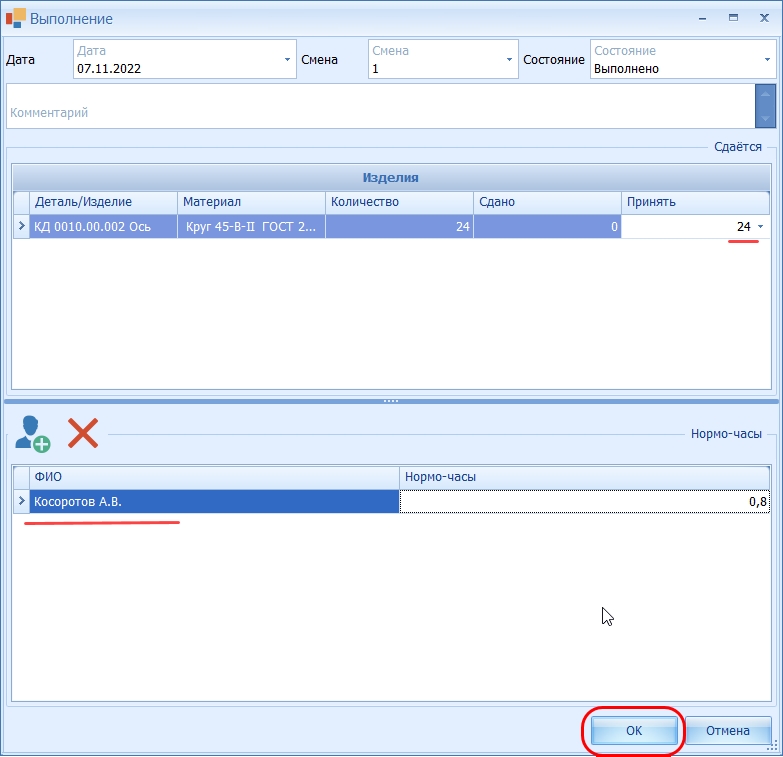Click into the Комментарий text field
Image resolution: width=783 pixels, height=757 pixels.
tap(381, 106)
